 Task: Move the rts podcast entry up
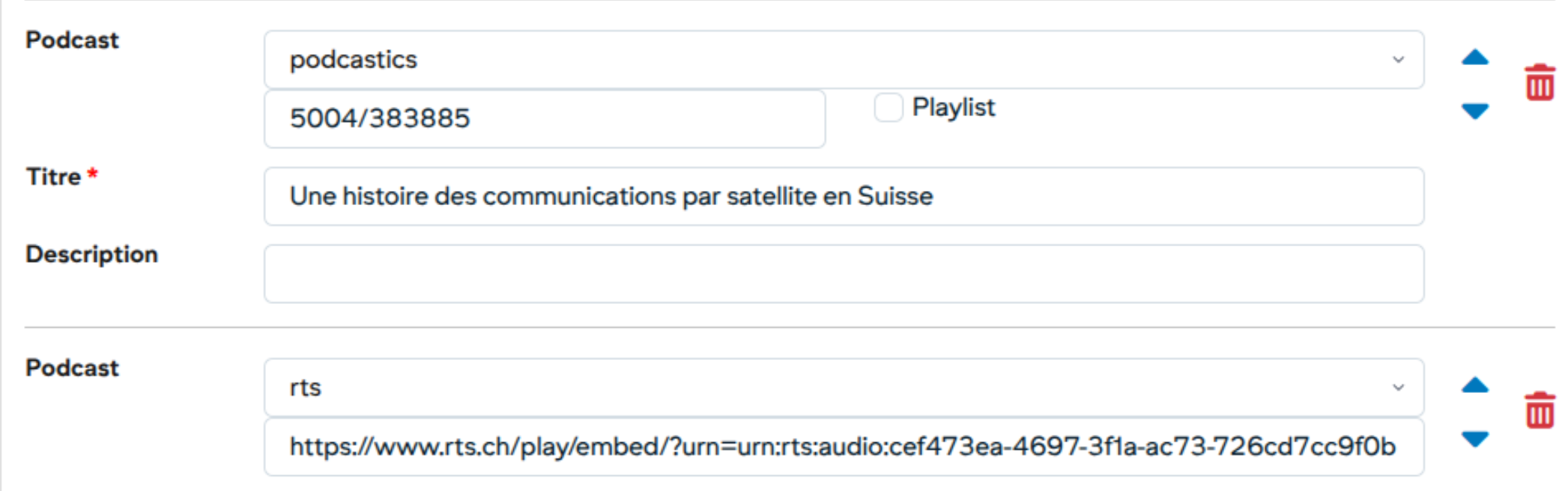pyautogui.click(x=1474, y=385)
